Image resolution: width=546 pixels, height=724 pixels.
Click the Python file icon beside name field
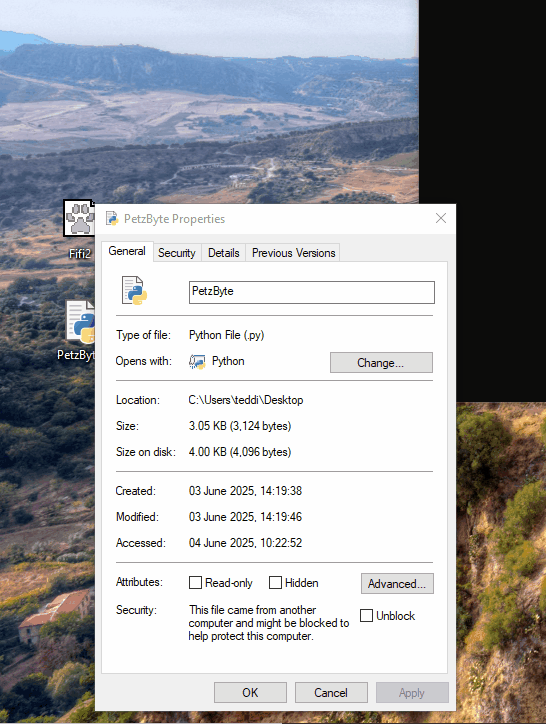point(134,291)
